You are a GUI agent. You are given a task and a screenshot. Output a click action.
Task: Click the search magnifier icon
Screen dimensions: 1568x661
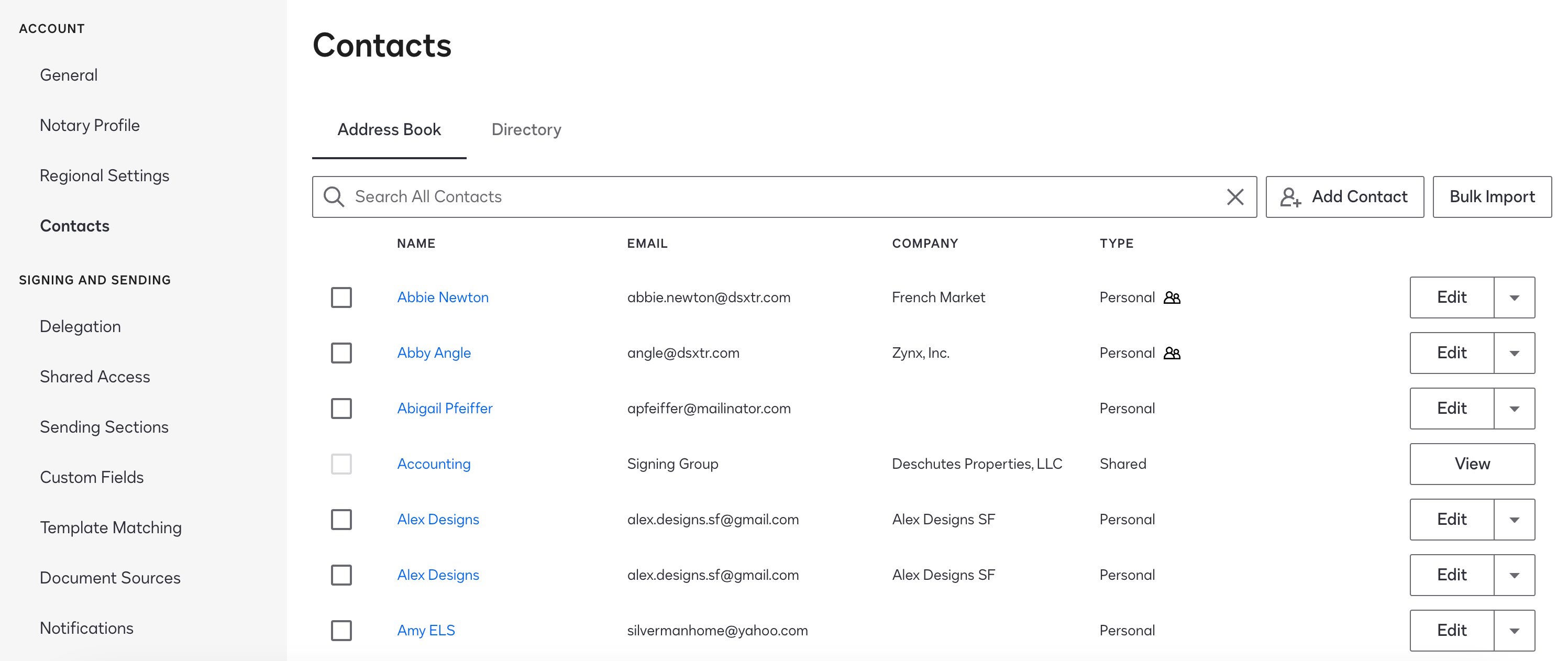click(x=334, y=196)
